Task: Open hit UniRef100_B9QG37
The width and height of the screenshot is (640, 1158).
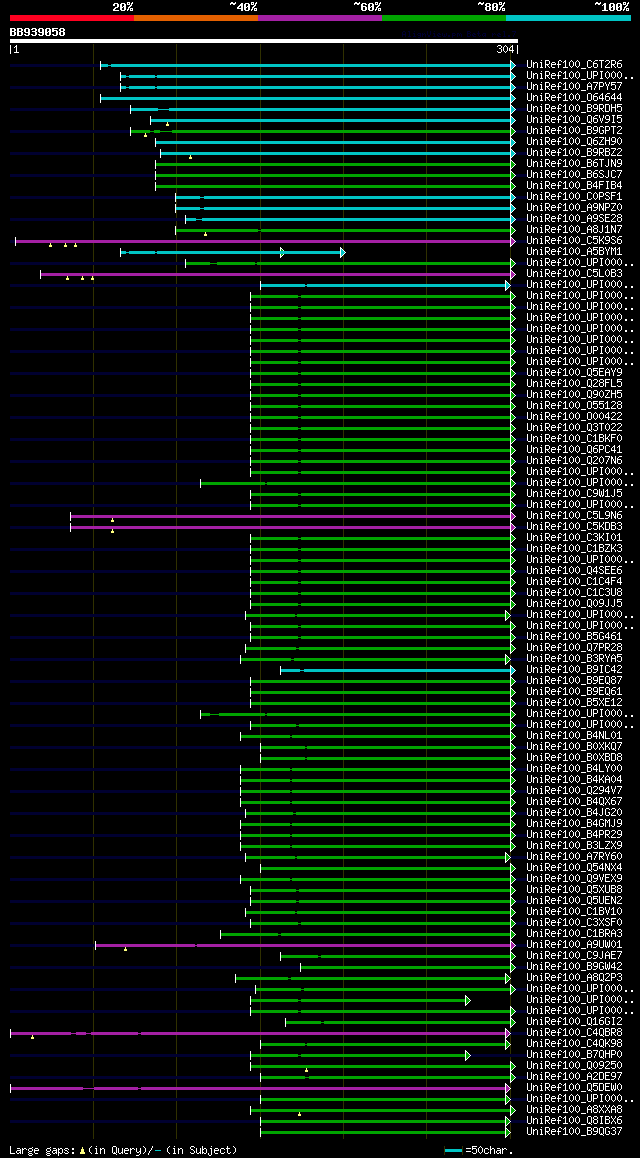Action: 574,1131
